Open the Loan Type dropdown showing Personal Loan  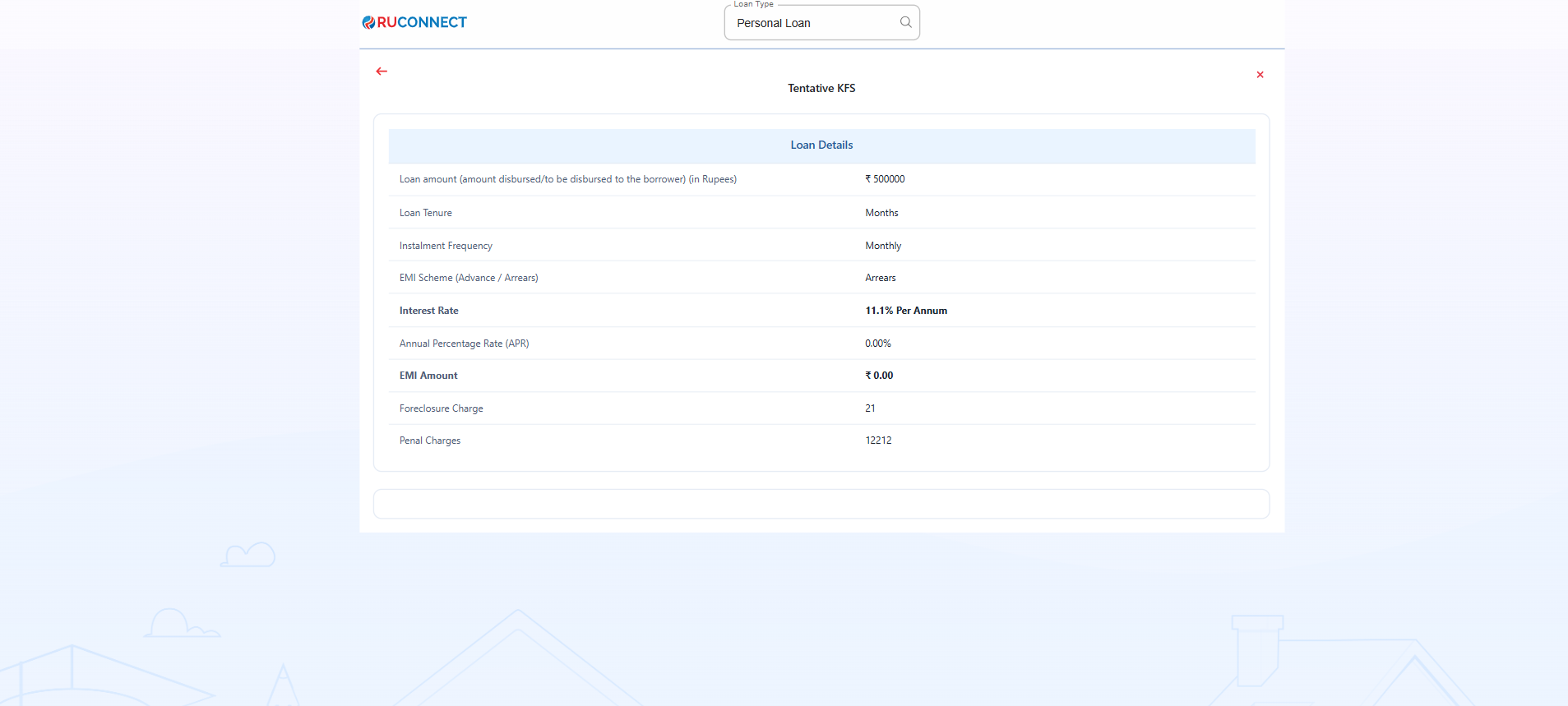click(x=810, y=23)
